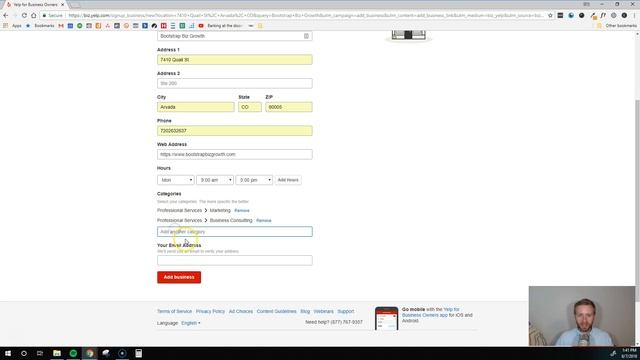The width and height of the screenshot is (640, 360).
Task: Click the icon inside business name field
Action: [x=306, y=36]
